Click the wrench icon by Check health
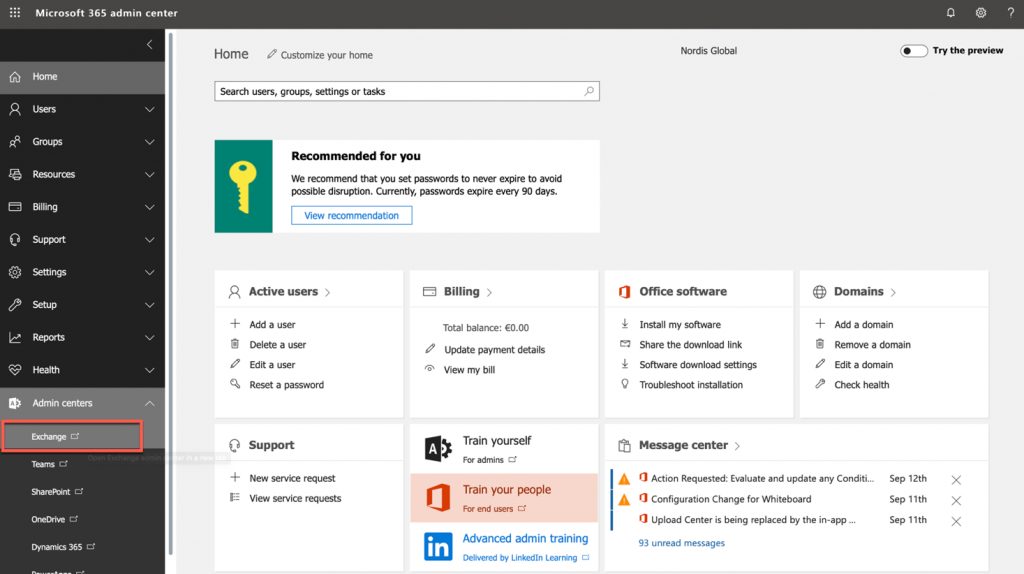 [x=820, y=384]
